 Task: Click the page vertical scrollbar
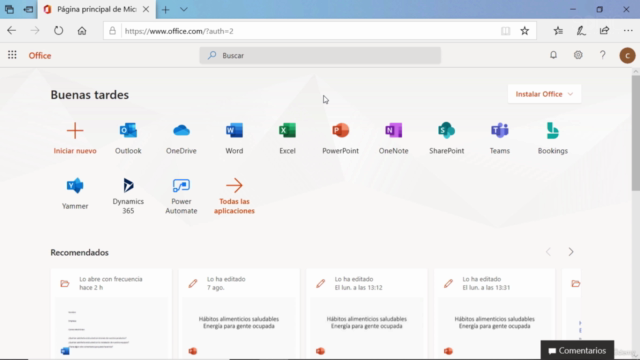636,133
